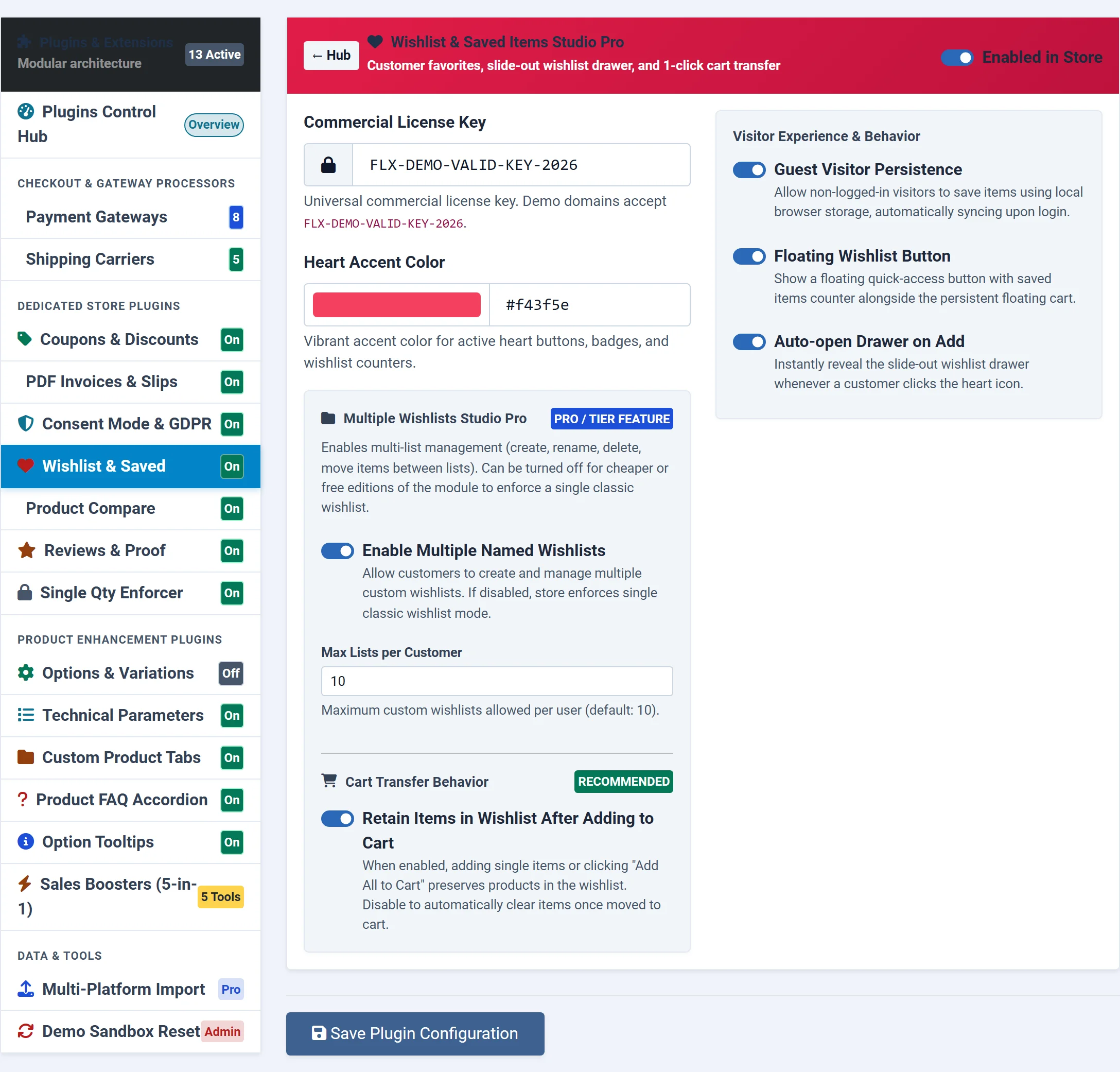Click the Plugins Control Hub gauge icon

coord(26,111)
